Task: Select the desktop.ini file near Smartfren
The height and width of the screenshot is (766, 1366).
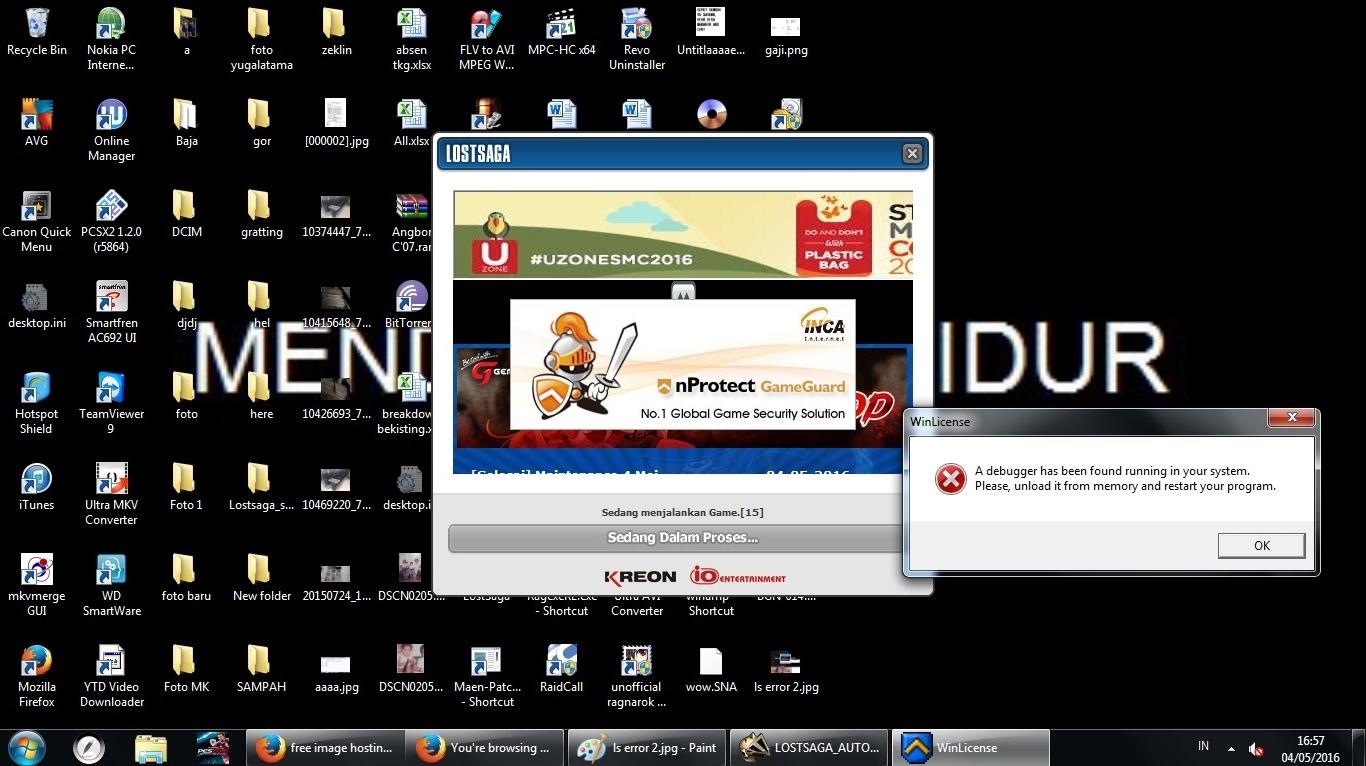Action: [x=37, y=305]
